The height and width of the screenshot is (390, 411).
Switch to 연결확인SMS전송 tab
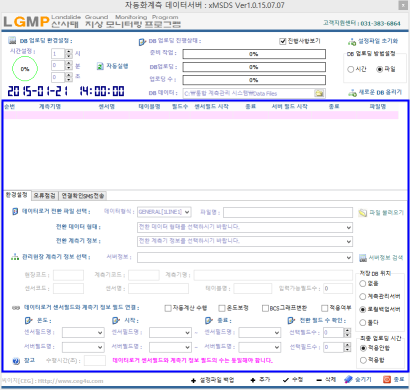(x=83, y=196)
